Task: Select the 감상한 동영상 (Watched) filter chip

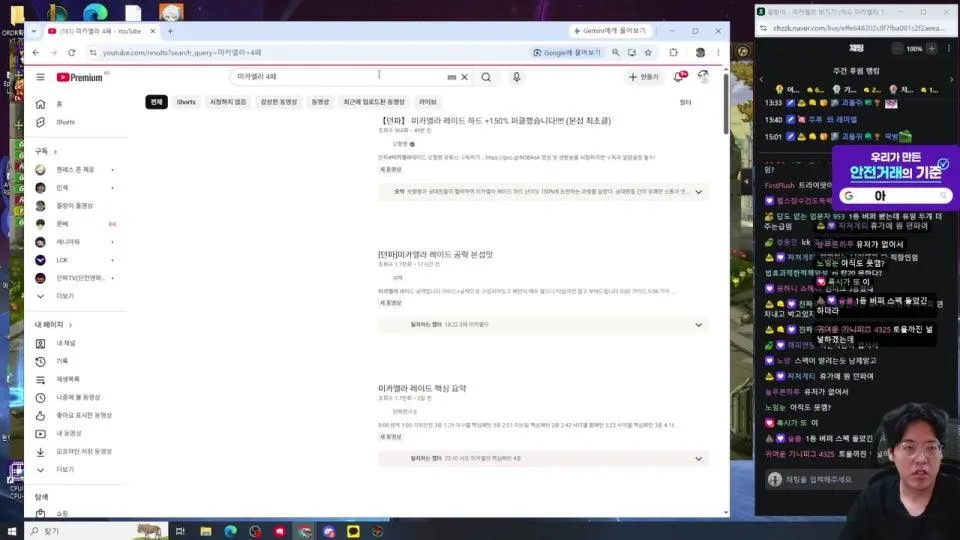Action: (279, 102)
